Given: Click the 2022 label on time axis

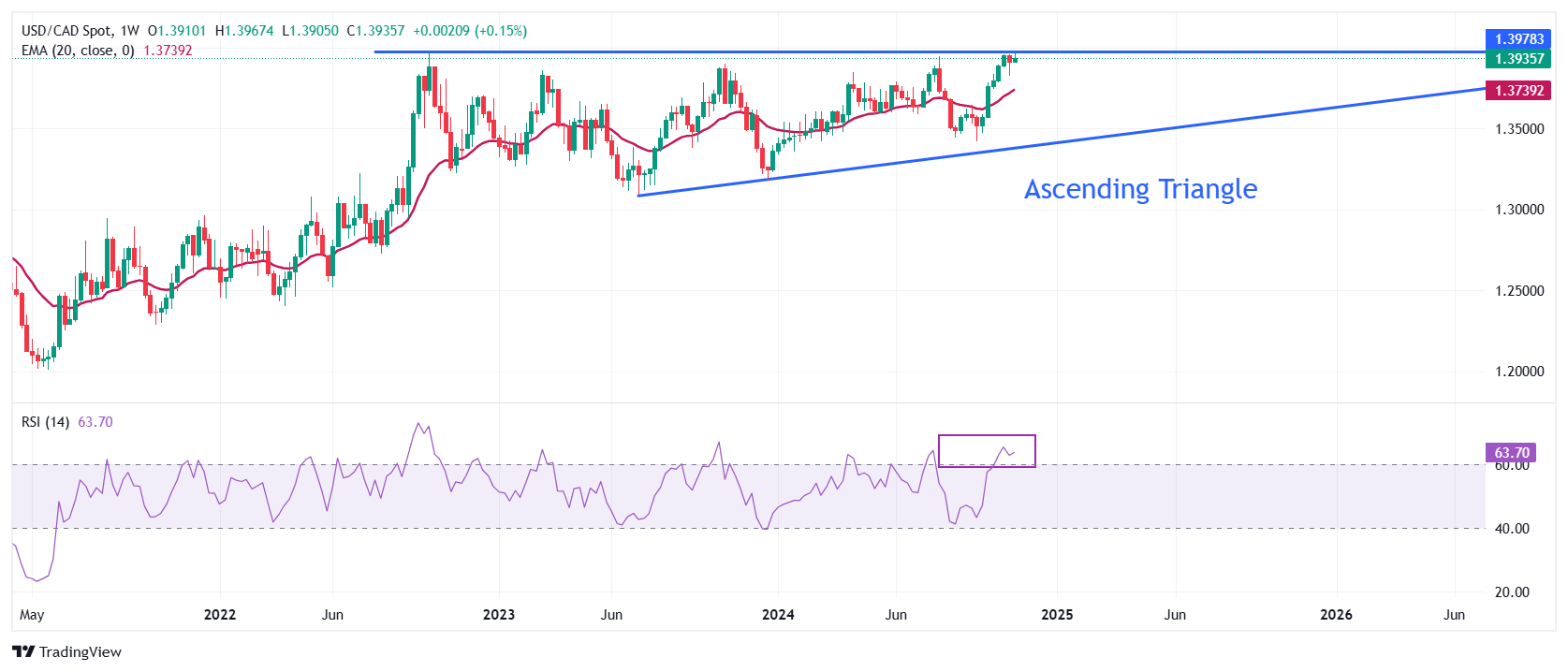Looking at the screenshot, I should 220,615.
